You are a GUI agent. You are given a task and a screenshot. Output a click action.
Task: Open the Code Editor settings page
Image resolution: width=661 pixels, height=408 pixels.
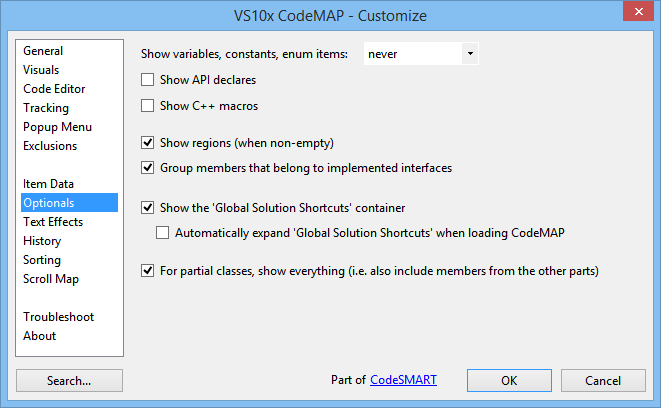click(54, 89)
